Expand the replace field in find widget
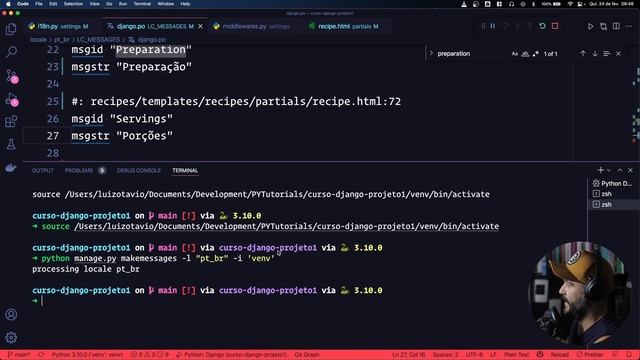Viewport: 640px width, 360px height. tap(431, 53)
